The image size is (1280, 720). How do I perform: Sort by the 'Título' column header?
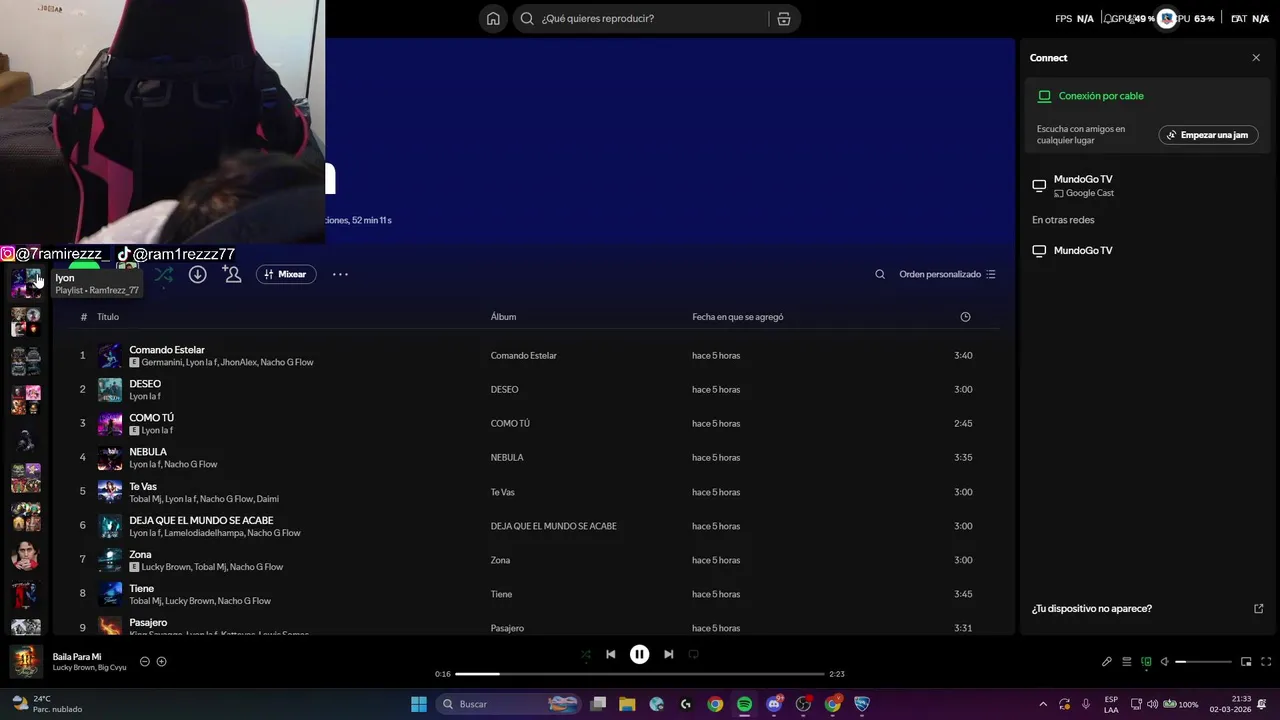[x=108, y=317]
